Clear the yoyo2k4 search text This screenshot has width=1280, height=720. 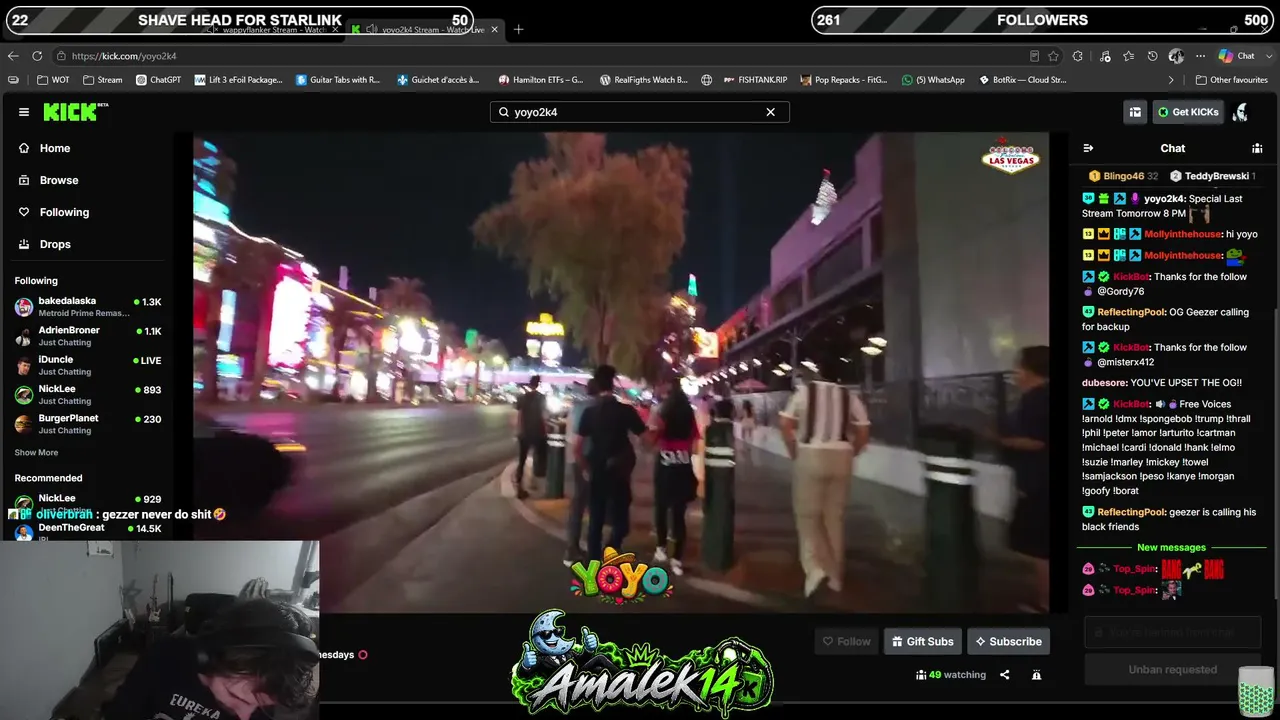[770, 112]
